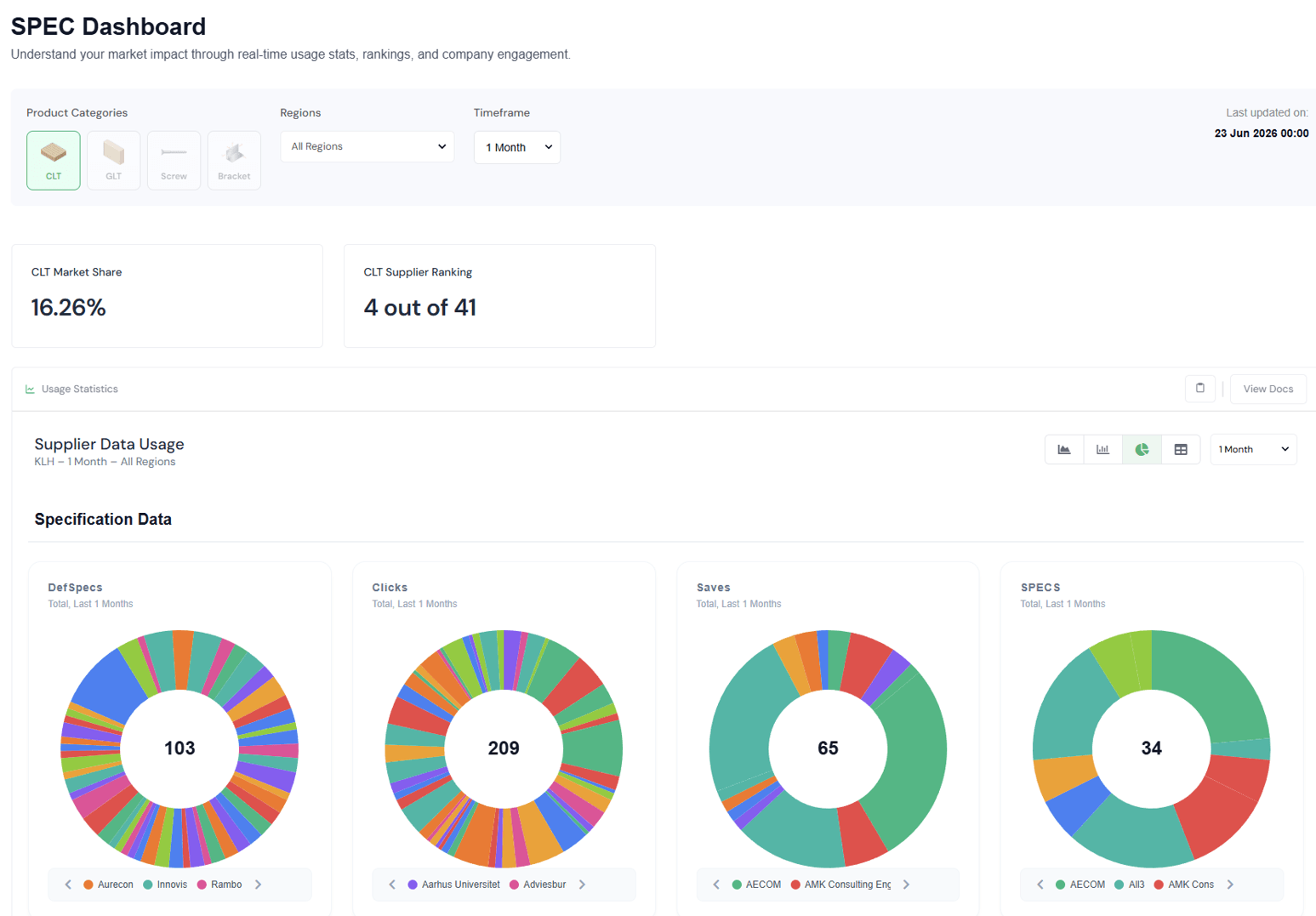Toggle AMK Cons legend in SPECS chart
Image resolution: width=1316 pixels, height=916 pixels.
tap(1183, 885)
